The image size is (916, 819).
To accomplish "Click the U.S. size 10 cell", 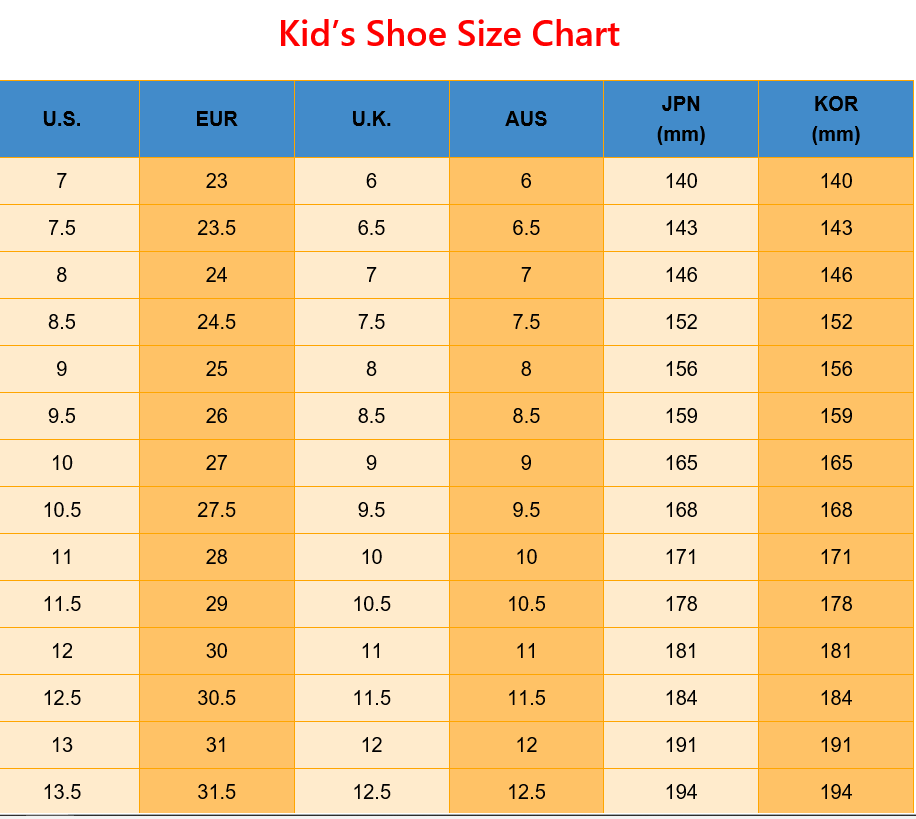I will click(62, 463).
